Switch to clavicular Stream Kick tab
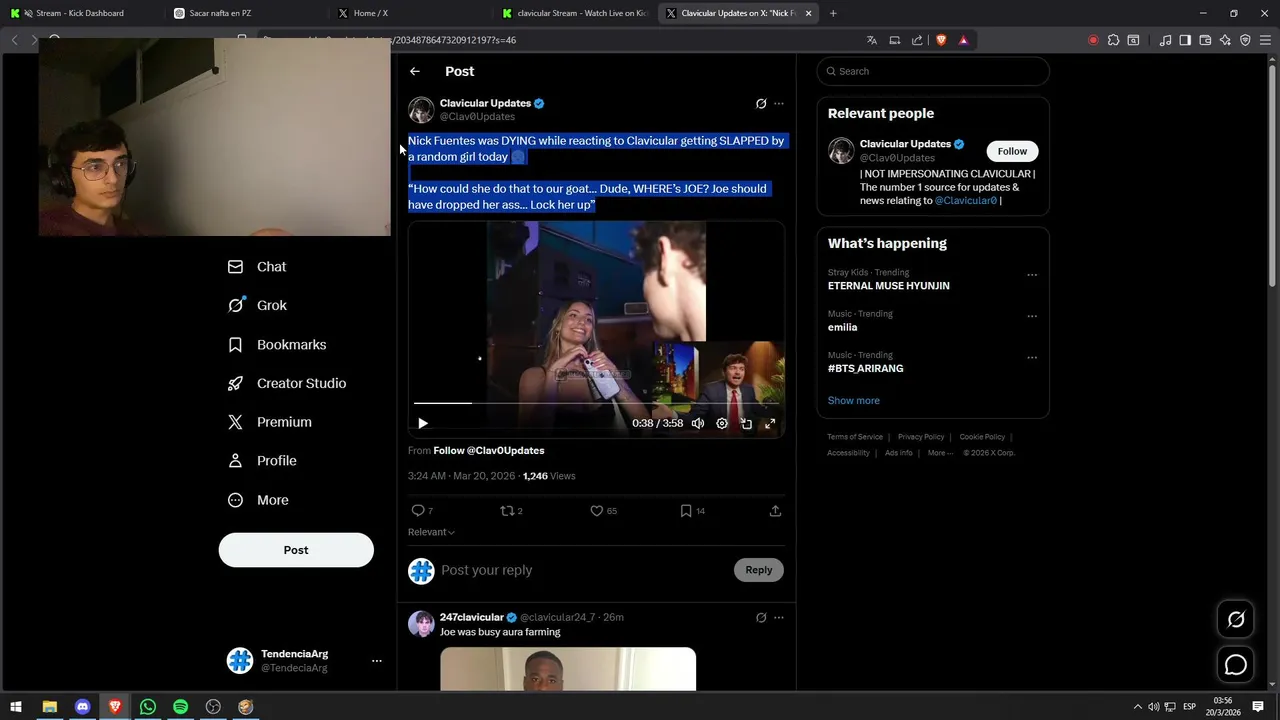This screenshot has width=1280, height=720. pos(575,13)
